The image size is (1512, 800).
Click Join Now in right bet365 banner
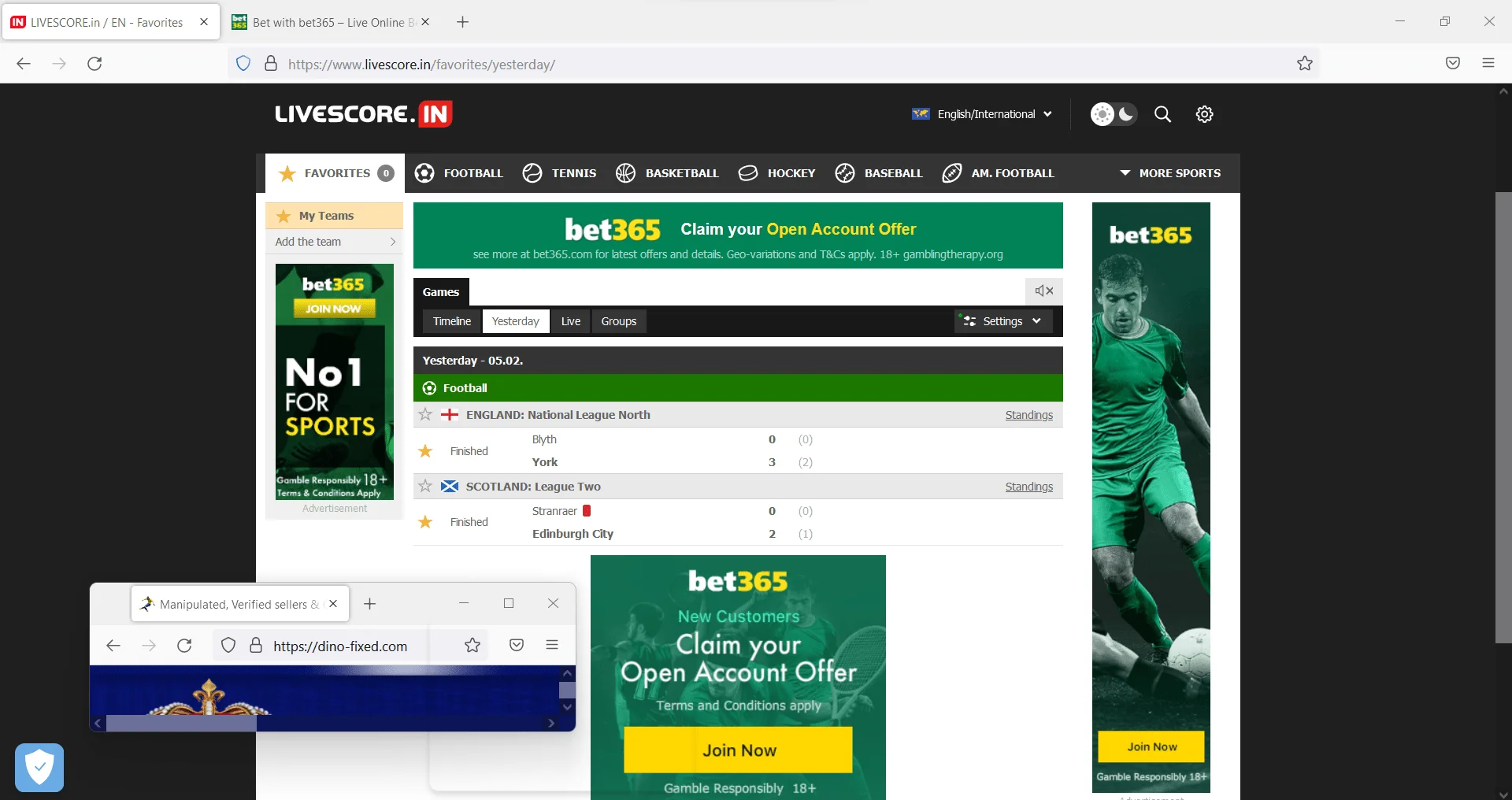(x=1151, y=746)
